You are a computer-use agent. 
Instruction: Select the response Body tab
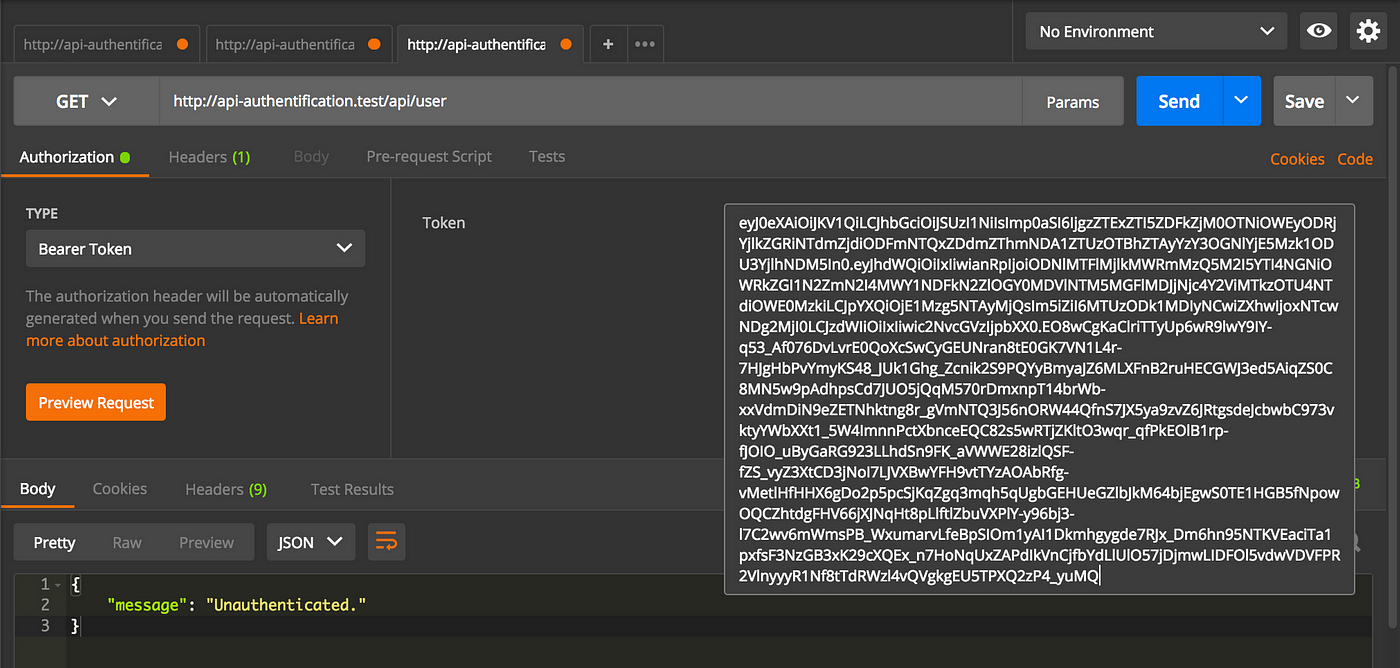point(37,489)
